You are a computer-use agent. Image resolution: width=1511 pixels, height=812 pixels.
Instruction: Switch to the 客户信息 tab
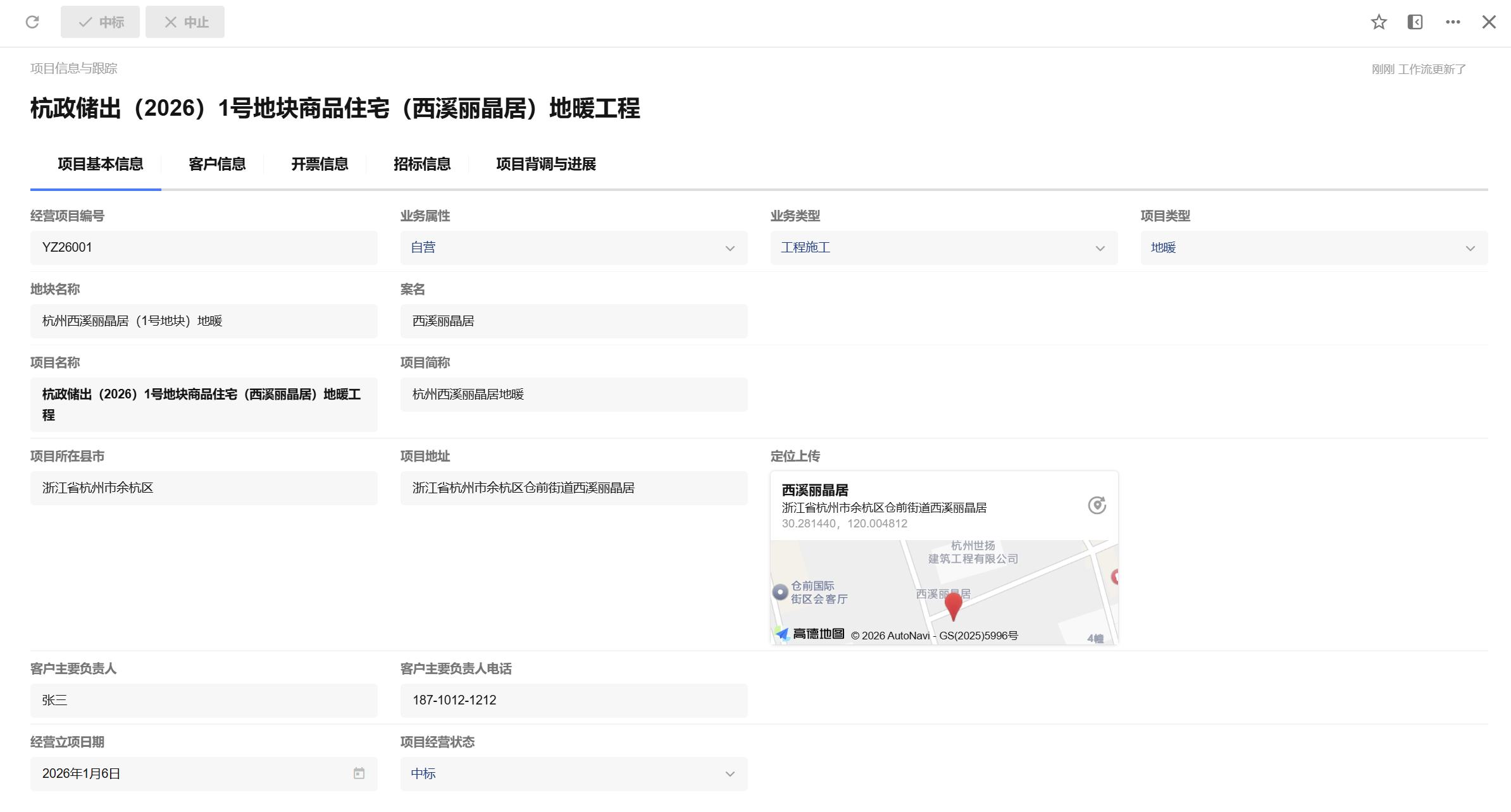click(216, 164)
